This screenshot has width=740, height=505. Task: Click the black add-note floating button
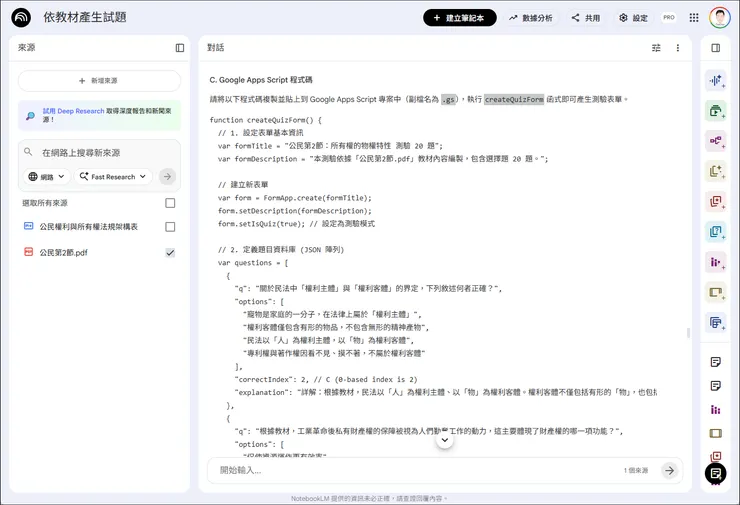[715, 473]
